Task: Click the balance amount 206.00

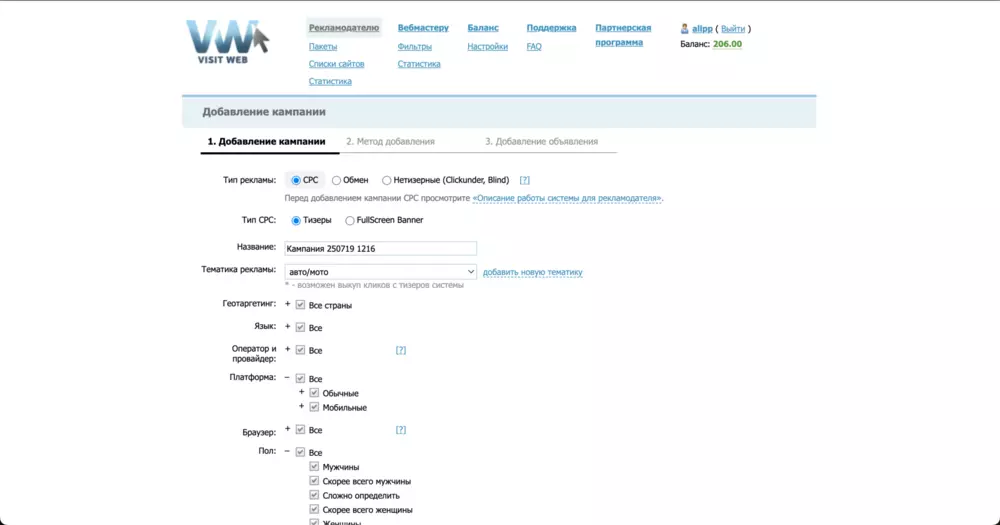Action: point(727,44)
